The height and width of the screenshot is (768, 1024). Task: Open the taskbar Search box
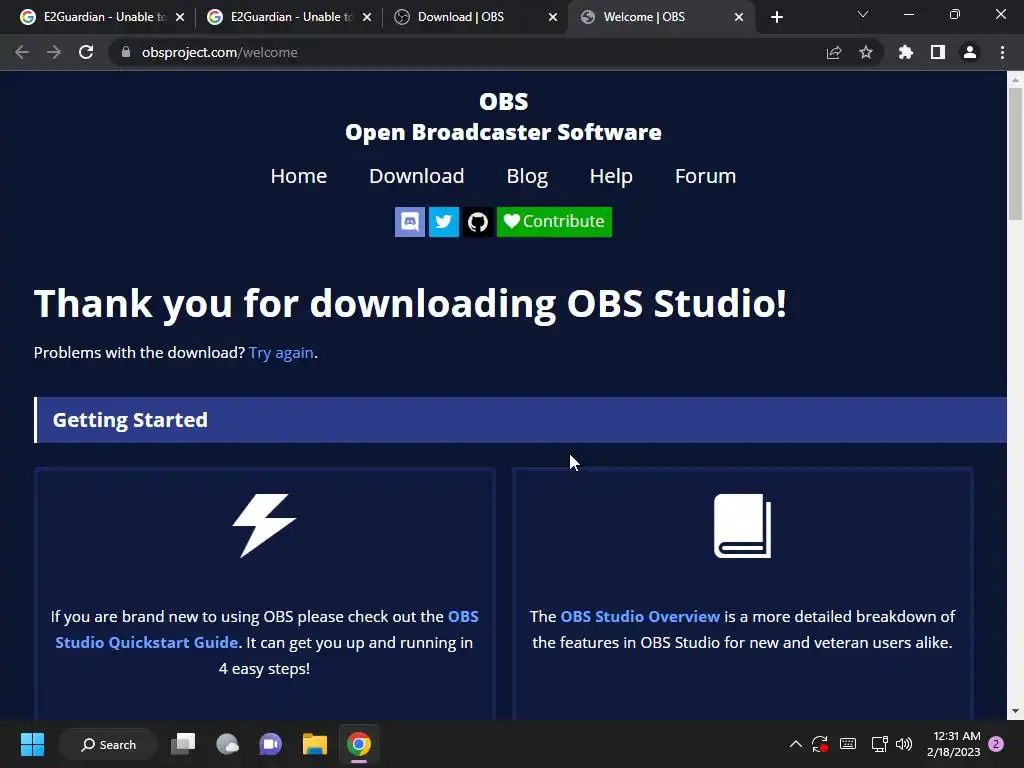point(108,744)
